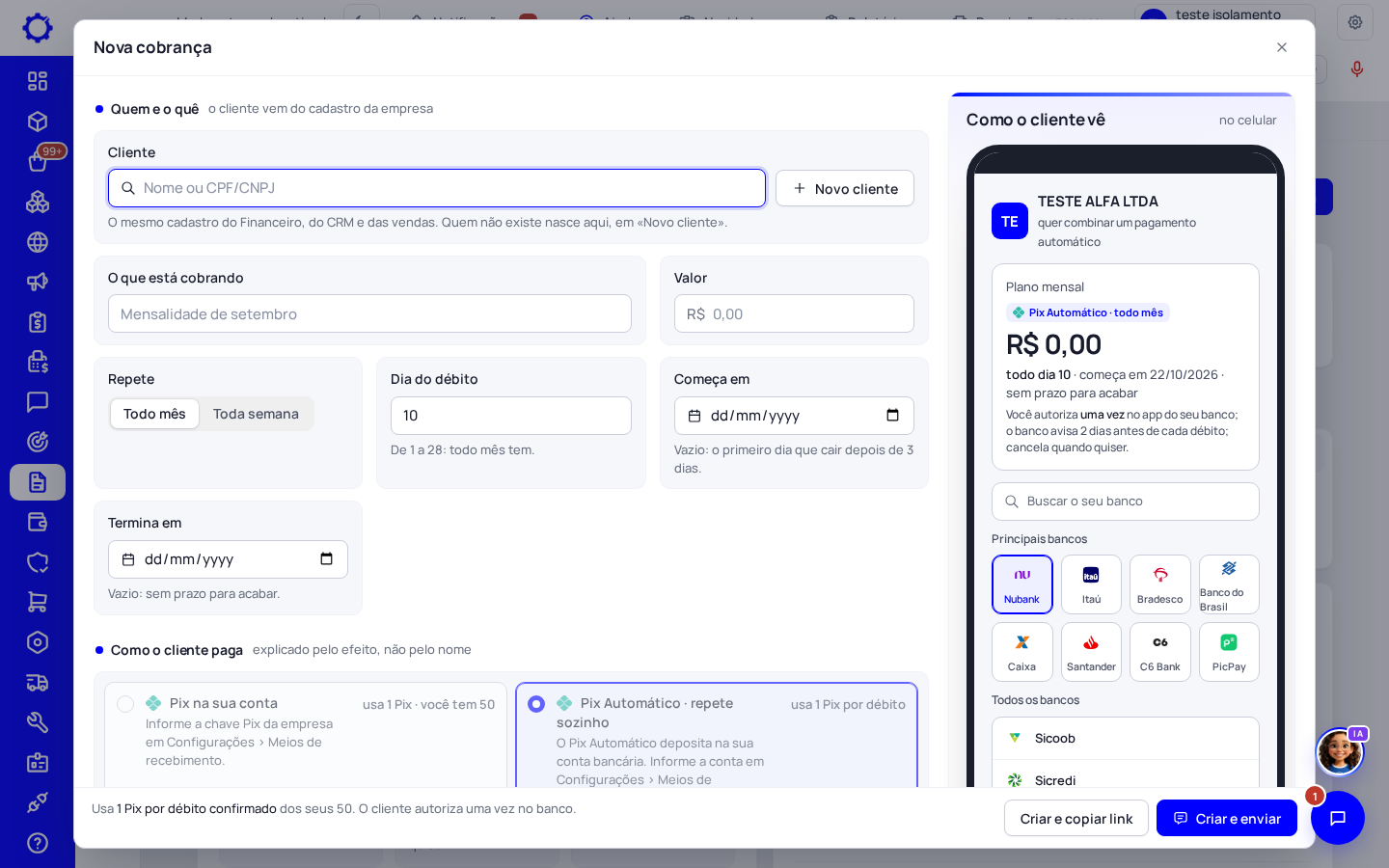Select the Pix na sua conta radio button
1389x868 pixels.
pyautogui.click(x=125, y=704)
